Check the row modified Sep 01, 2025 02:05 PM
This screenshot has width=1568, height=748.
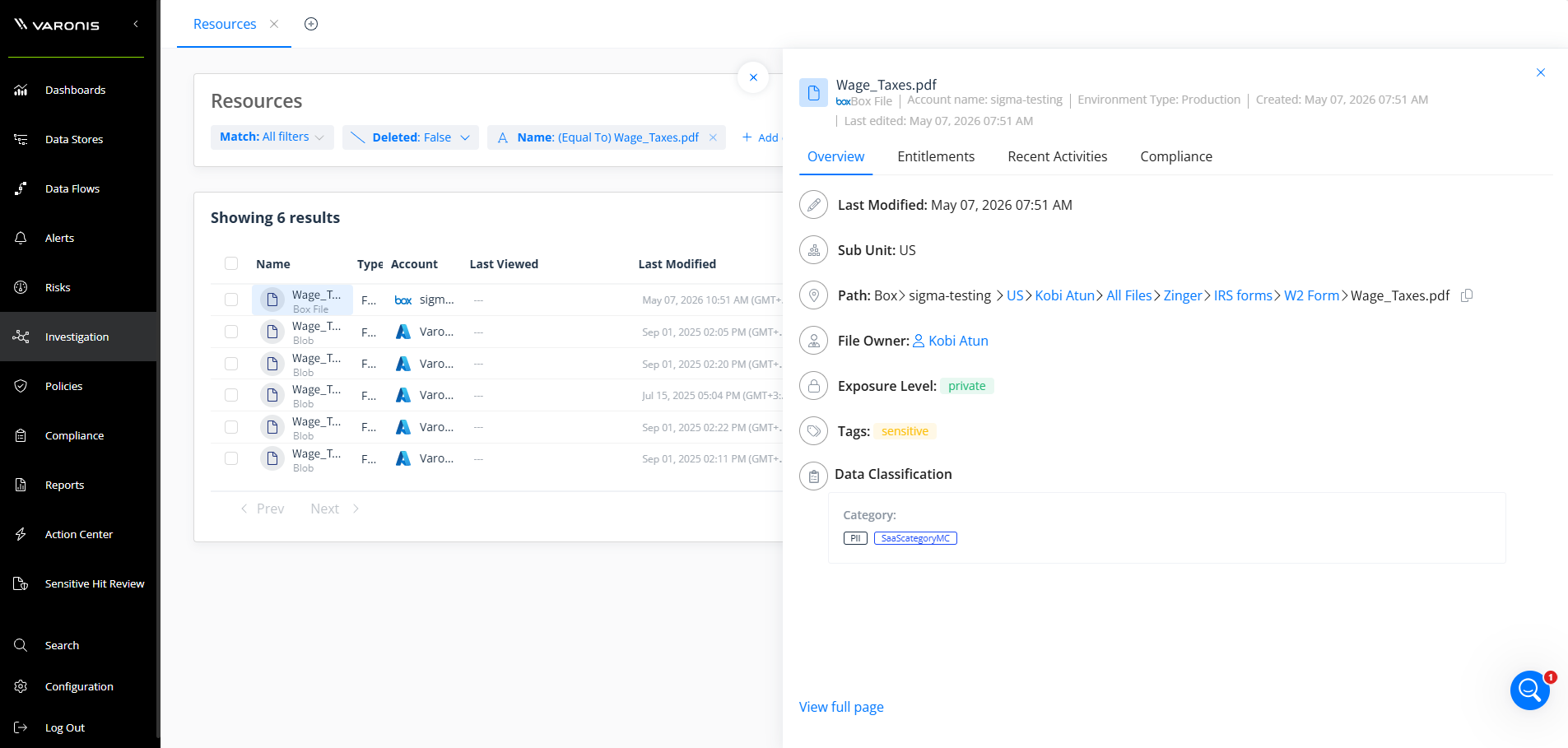pyautogui.click(x=231, y=332)
